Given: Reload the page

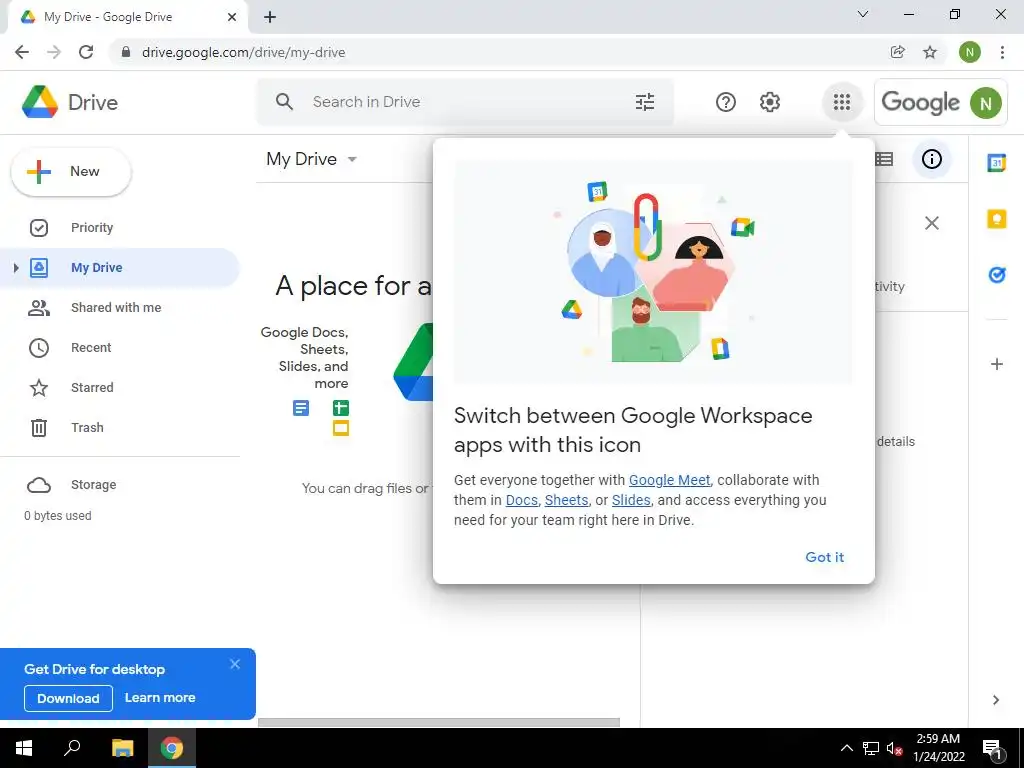Looking at the screenshot, I should [86, 52].
